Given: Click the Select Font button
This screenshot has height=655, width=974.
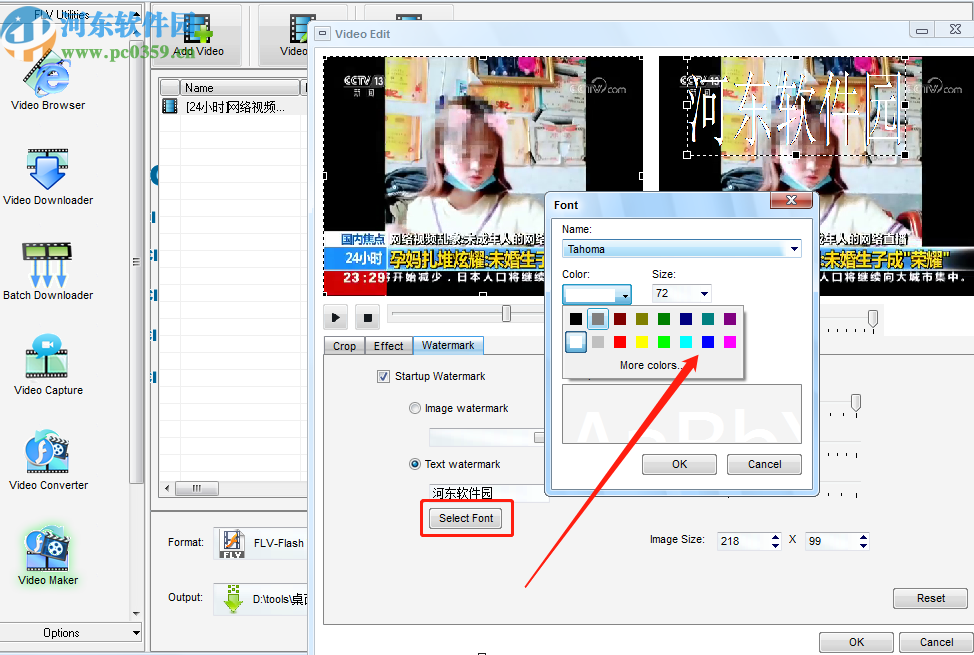Looking at the screenshot, I should [x=466, y=518].
